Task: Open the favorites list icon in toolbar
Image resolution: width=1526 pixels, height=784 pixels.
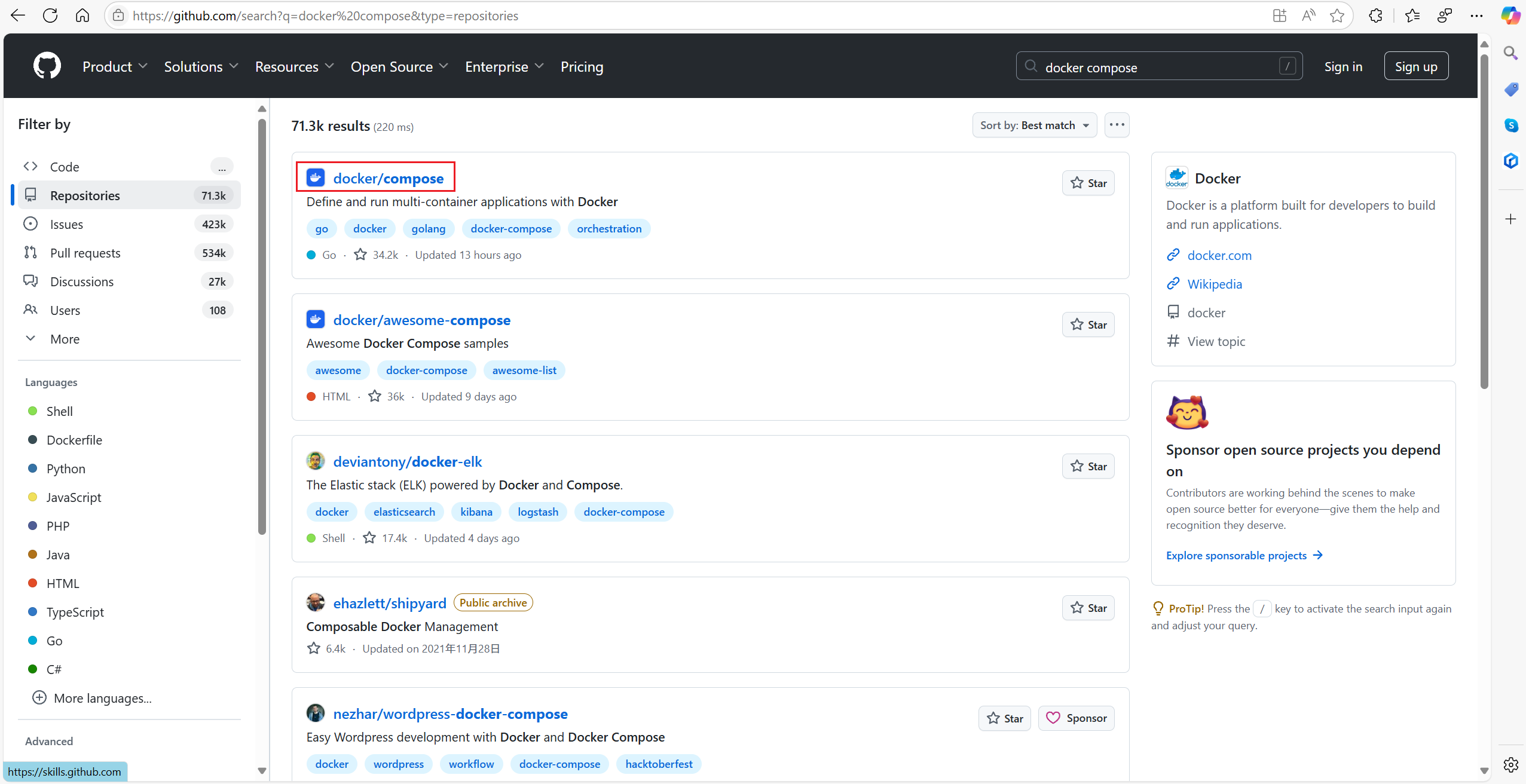Action: 1412,16
